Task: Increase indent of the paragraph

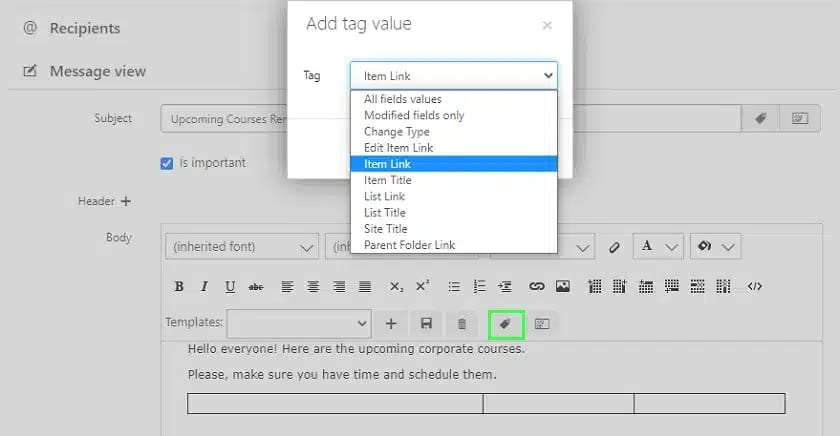Action: pos(505,287)
